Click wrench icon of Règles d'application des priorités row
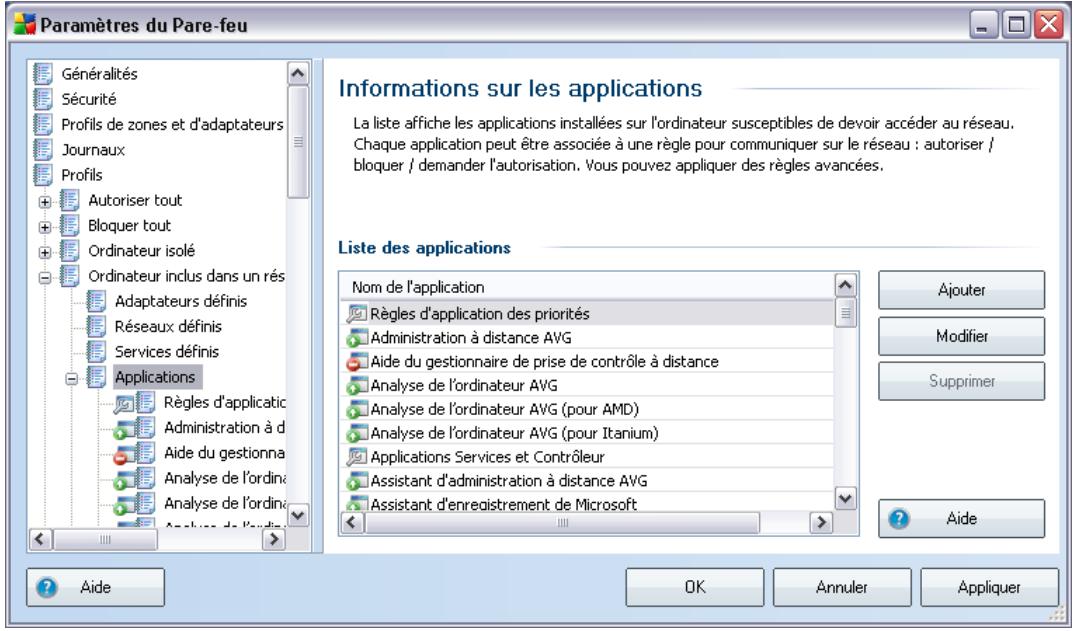 click(357, 313)
